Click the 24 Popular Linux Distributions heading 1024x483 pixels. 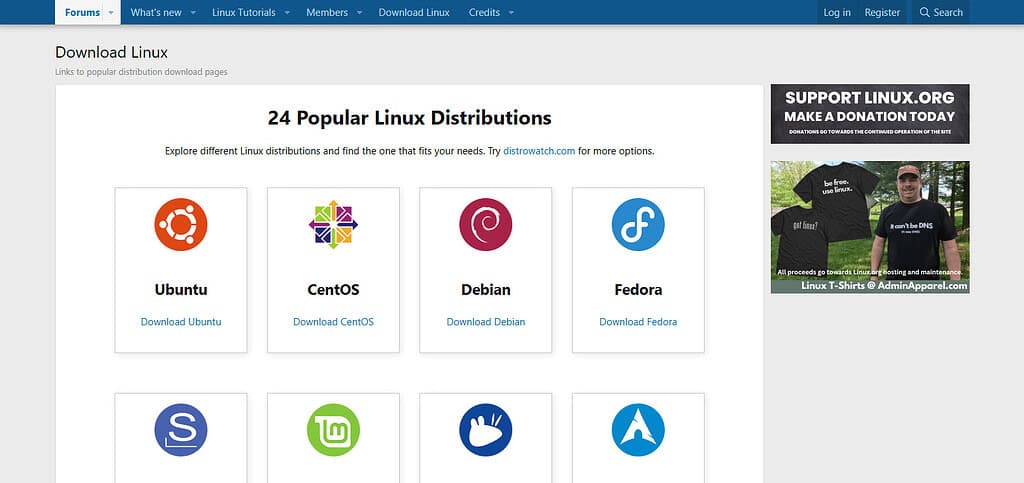click(x=409, y=118)
